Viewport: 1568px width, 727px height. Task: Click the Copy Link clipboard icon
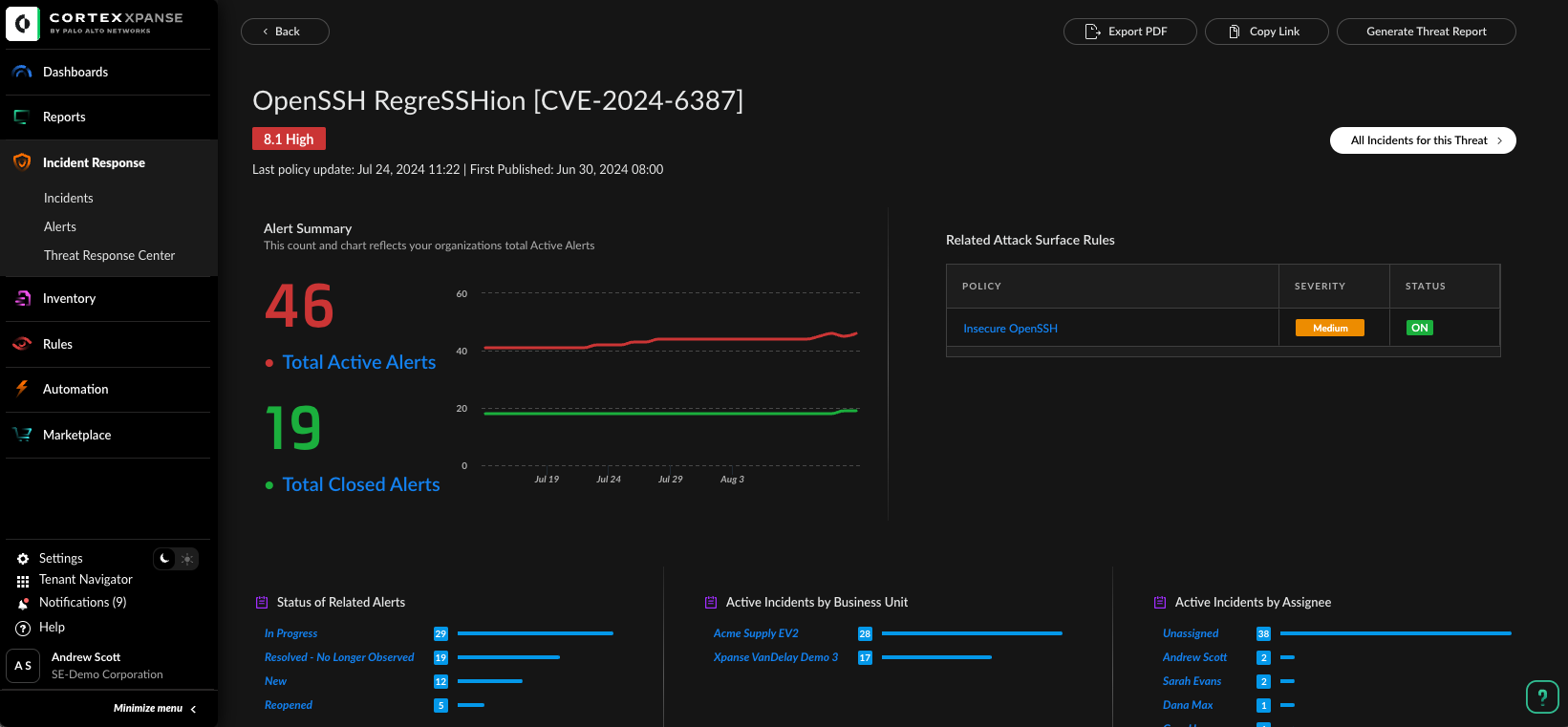(x=1235, y=32)
